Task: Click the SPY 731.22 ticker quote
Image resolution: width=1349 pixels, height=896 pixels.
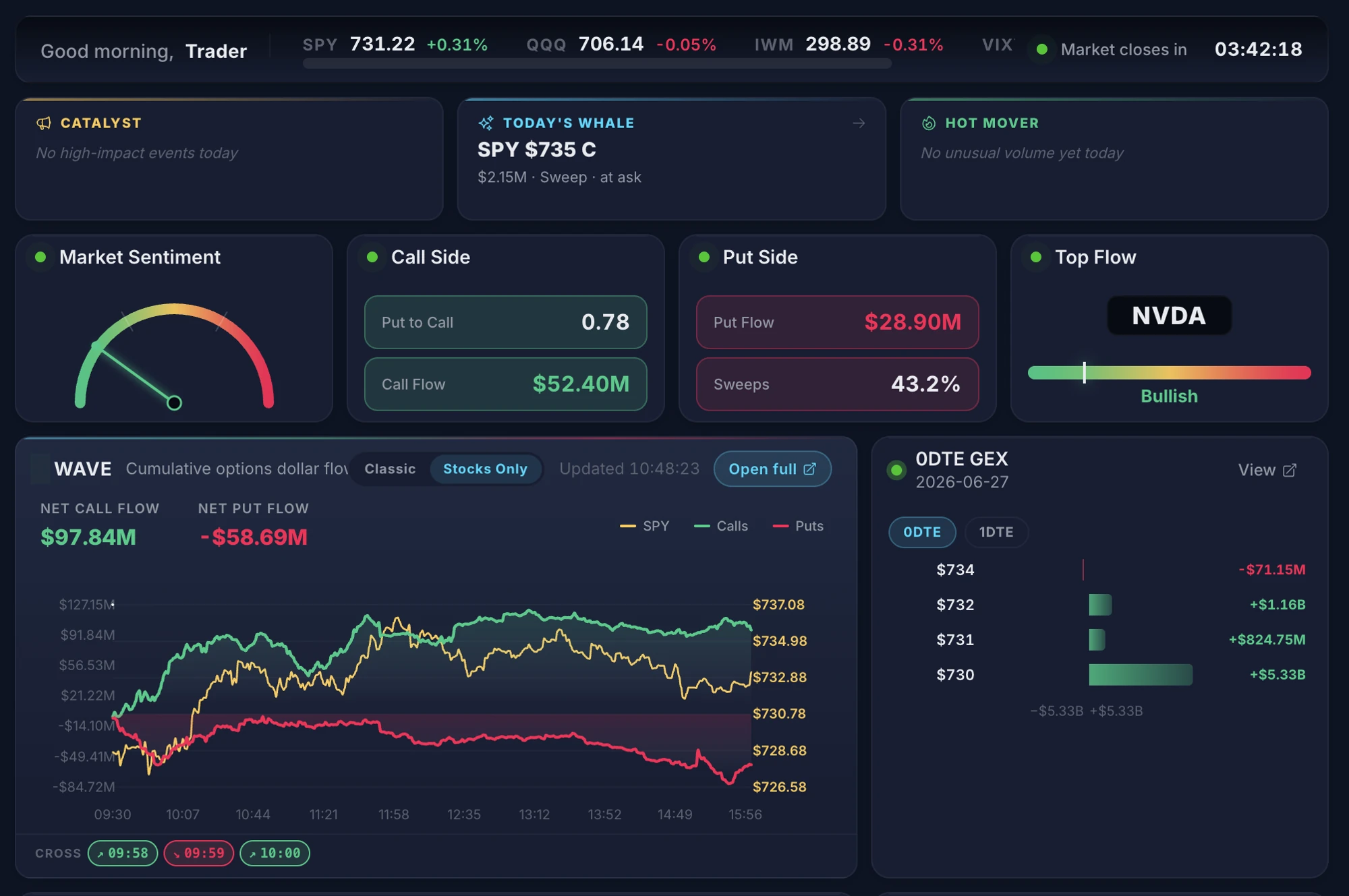Action: pyautogui.click(x=395, y=44)
